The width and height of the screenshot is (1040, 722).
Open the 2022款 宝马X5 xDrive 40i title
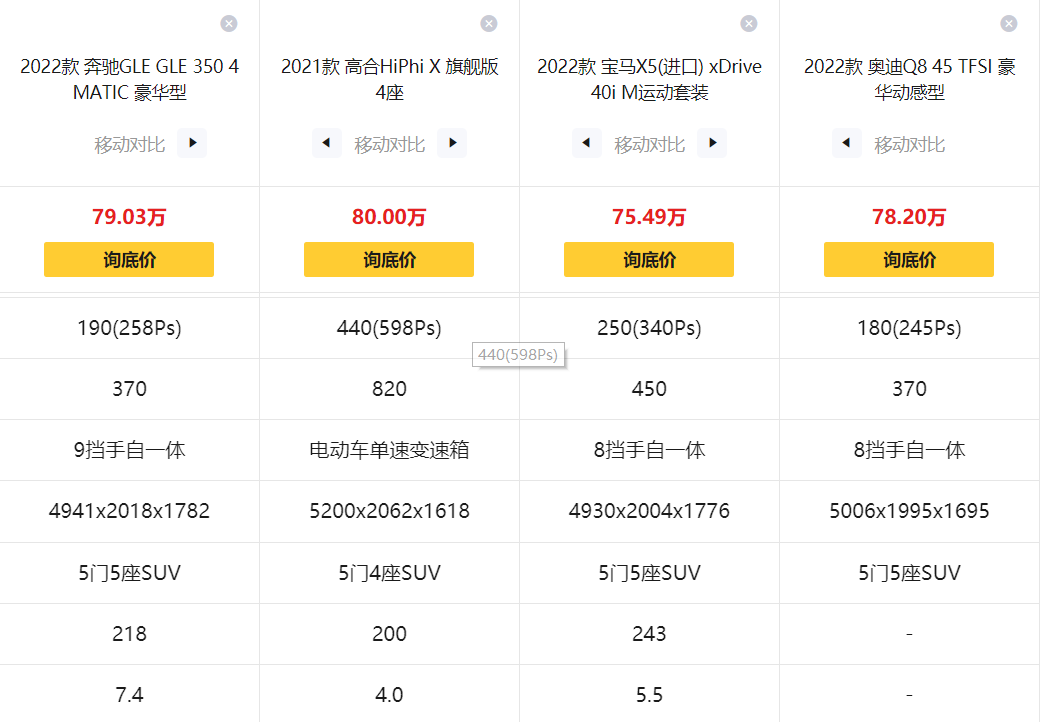point(649,80)
